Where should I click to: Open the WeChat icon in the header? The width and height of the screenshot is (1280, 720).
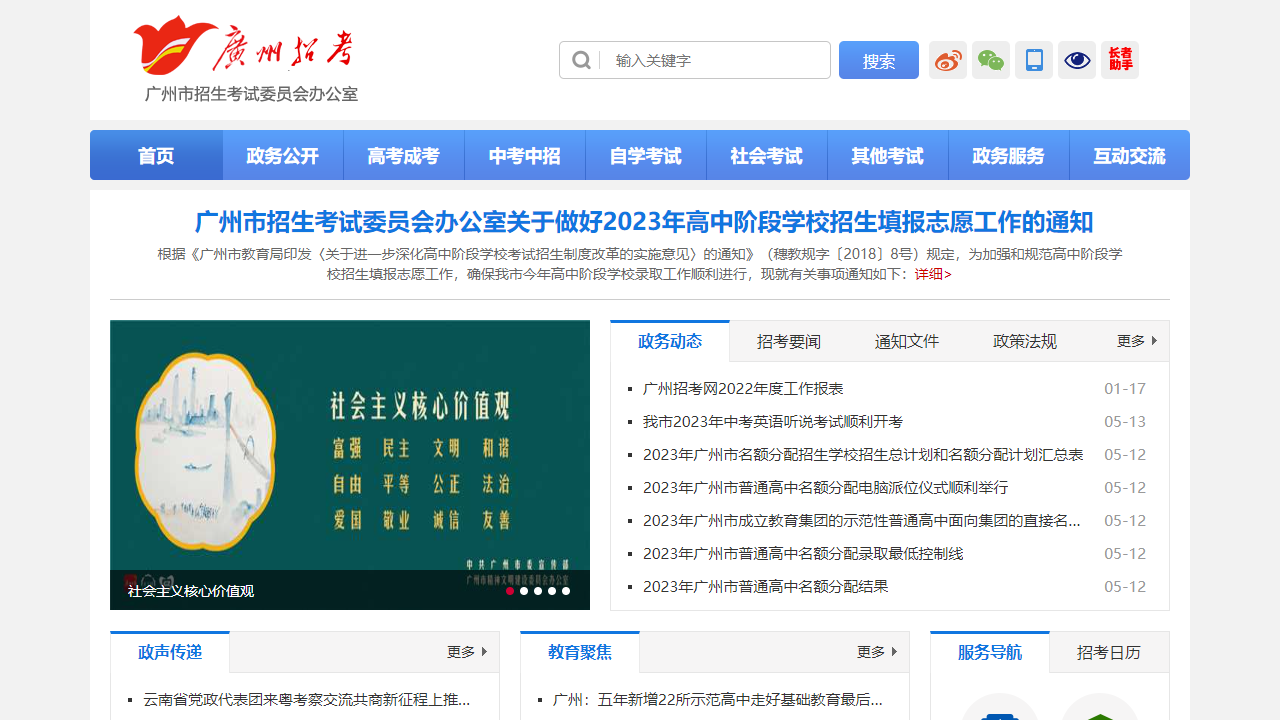(x=991, y=60)
